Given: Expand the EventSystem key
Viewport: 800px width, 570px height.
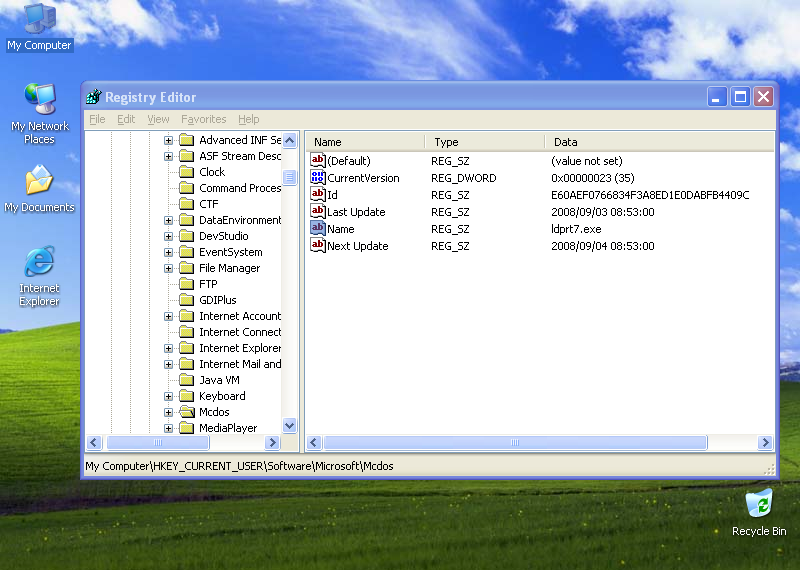Looking at the screenshot, I should coord(168,252).
